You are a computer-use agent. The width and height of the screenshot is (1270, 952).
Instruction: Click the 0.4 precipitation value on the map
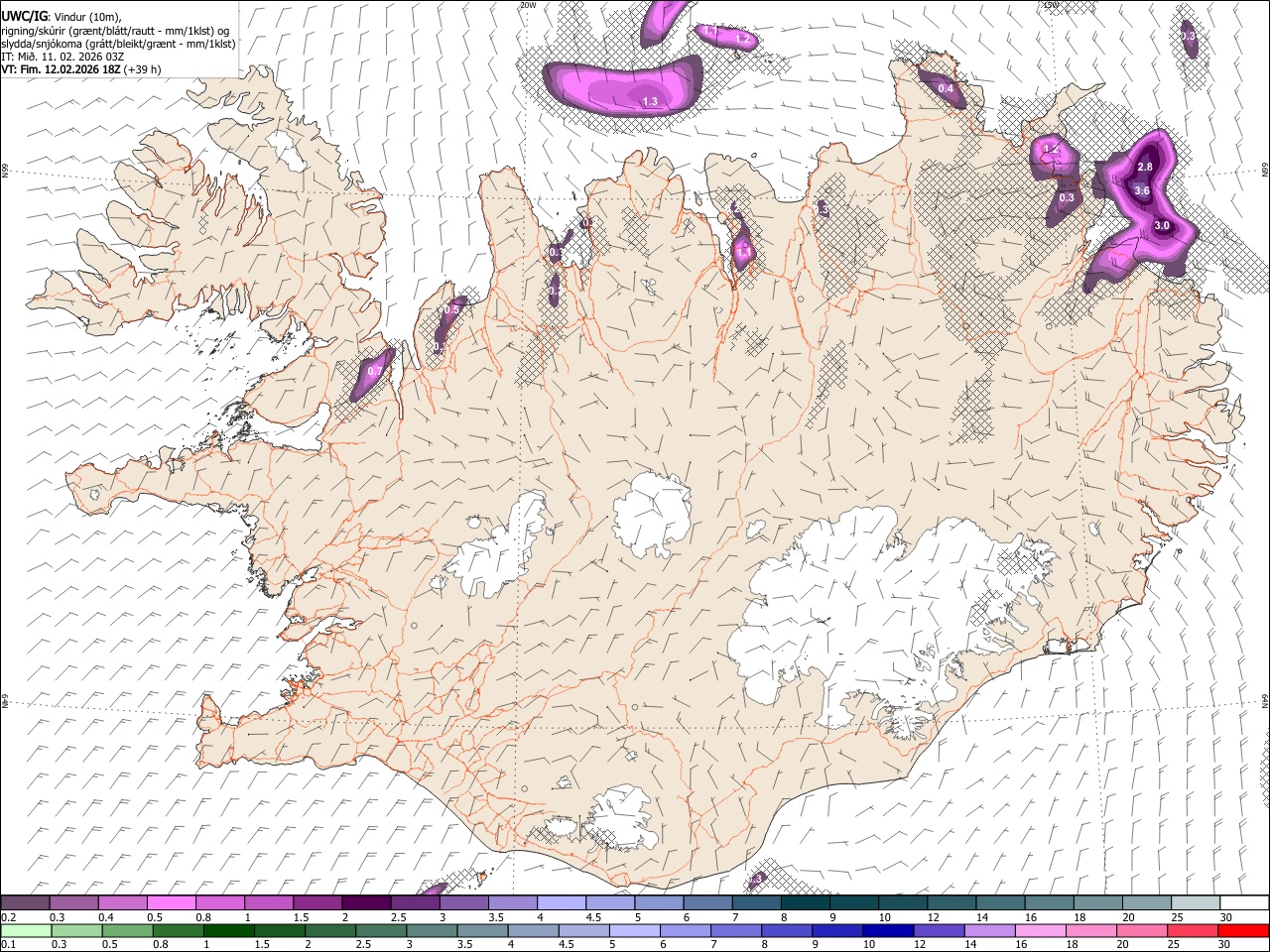coord(946,89)
